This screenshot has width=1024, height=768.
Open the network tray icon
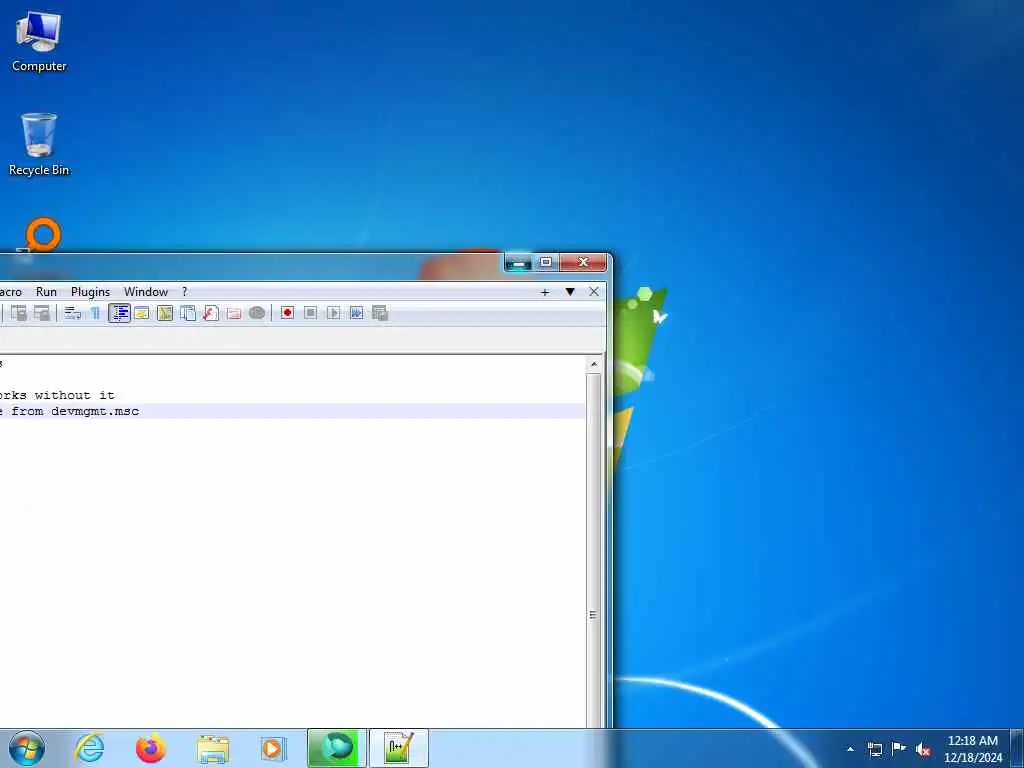pos(874,749)
